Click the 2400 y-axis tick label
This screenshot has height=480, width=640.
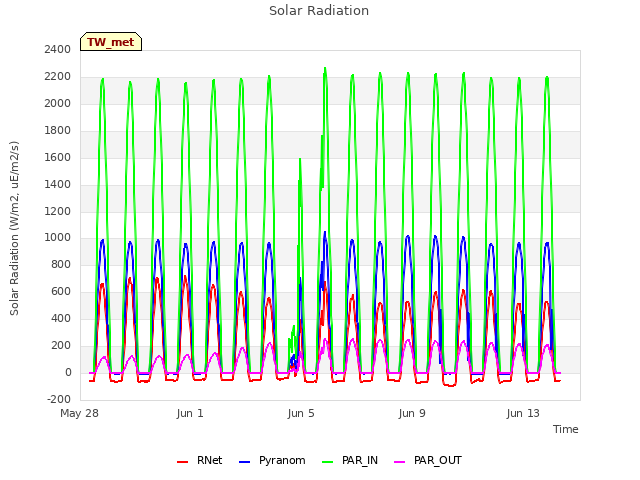(58, 49)
